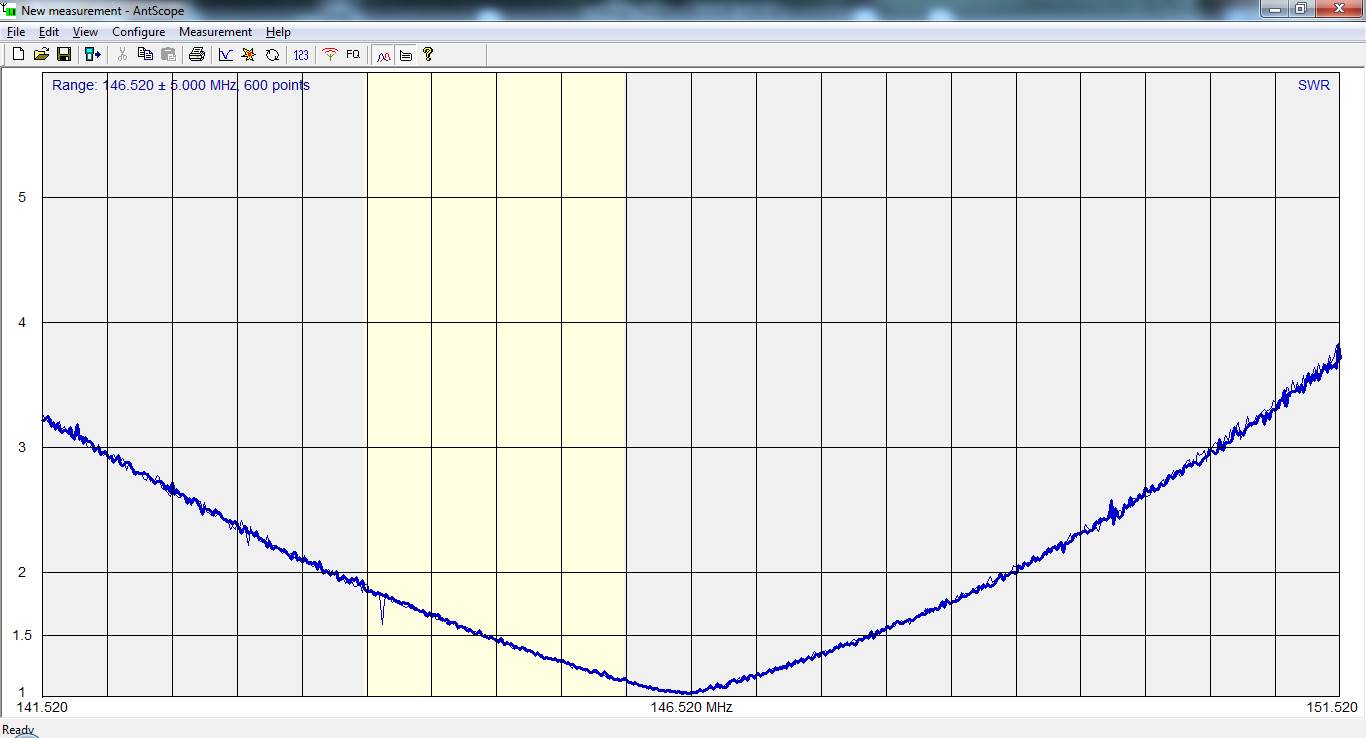This screenshot has width=1366, height=738.
Task: Open the File menu
Action: [x=16, y=32]
